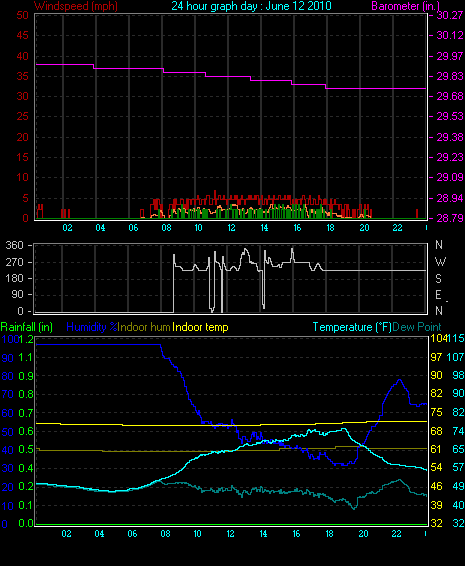The image size is (465, 566).
Task: Click the blue humidity label 70
Action: [x=8, y=395]
